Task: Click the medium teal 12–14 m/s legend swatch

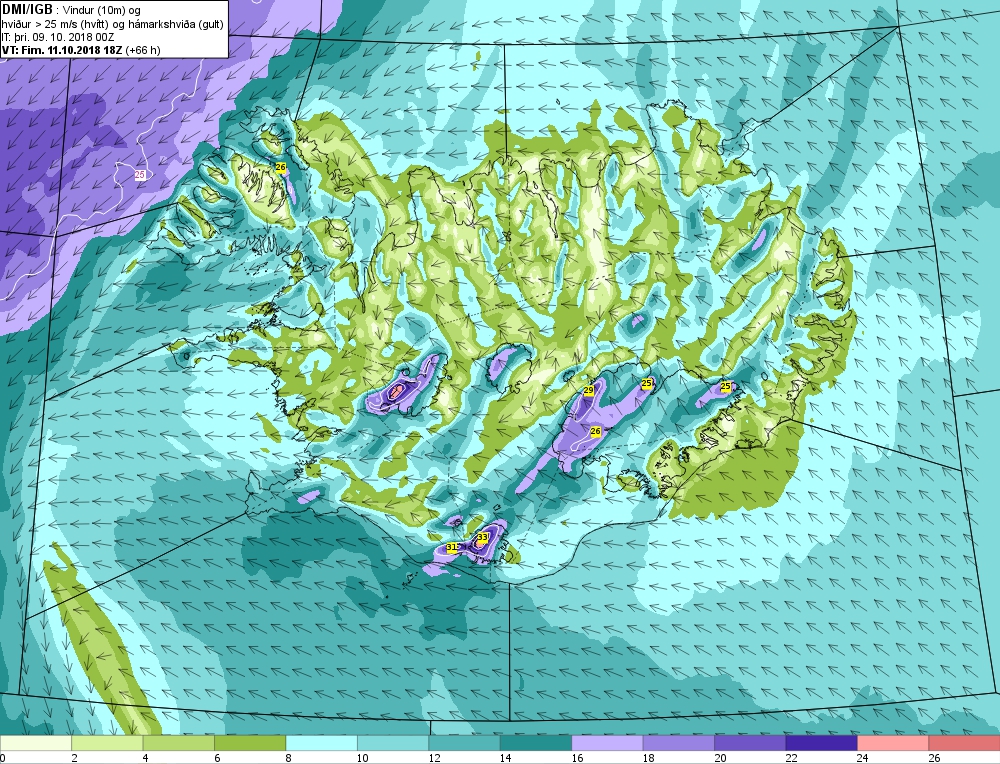Action: 464,743
